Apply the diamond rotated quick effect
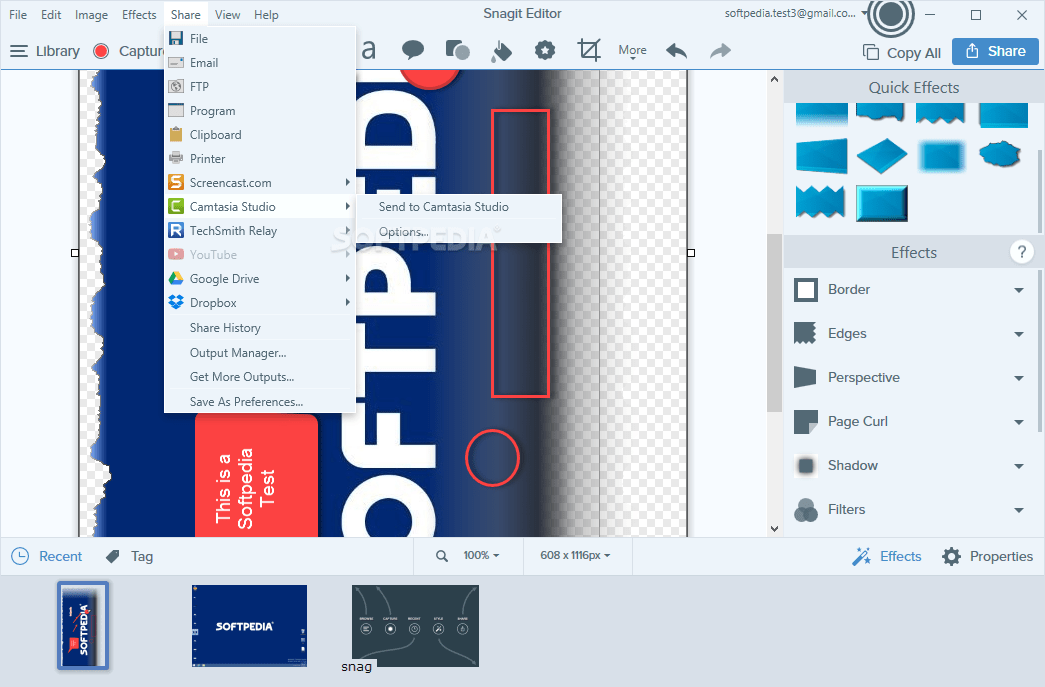This screenshot has height=687, width=1045. [882, 156]
